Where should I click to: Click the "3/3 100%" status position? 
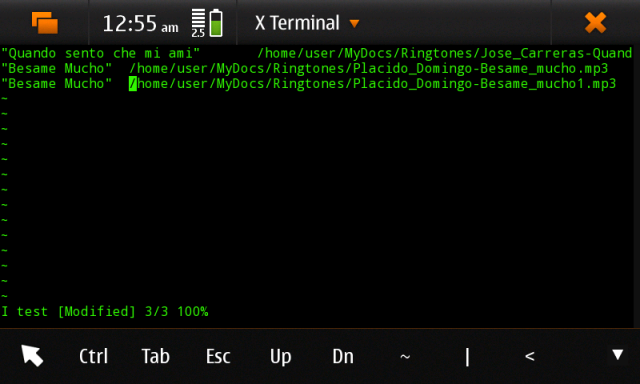(176, 312)
